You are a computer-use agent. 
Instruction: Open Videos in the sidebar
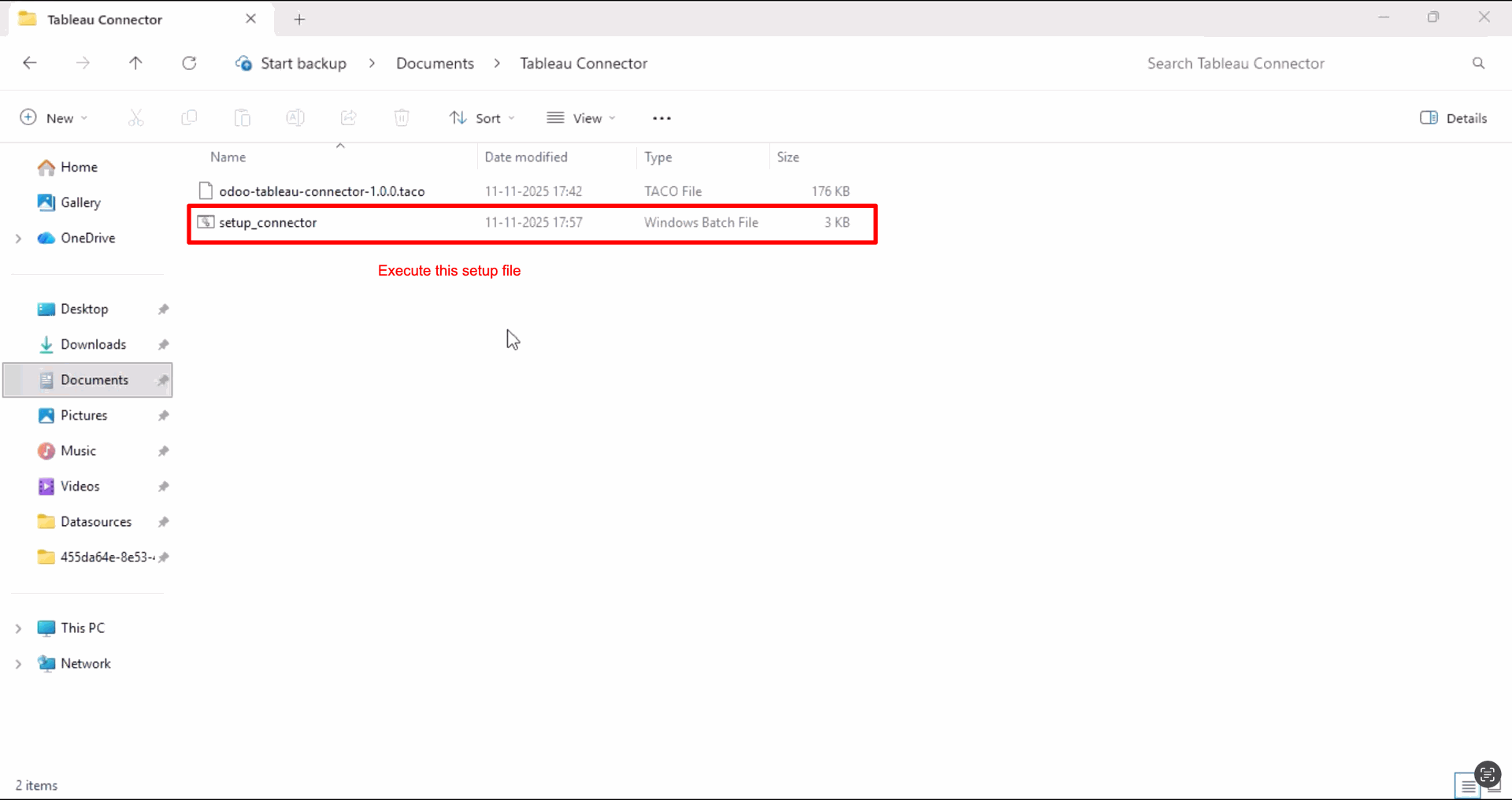coord(80,487)
